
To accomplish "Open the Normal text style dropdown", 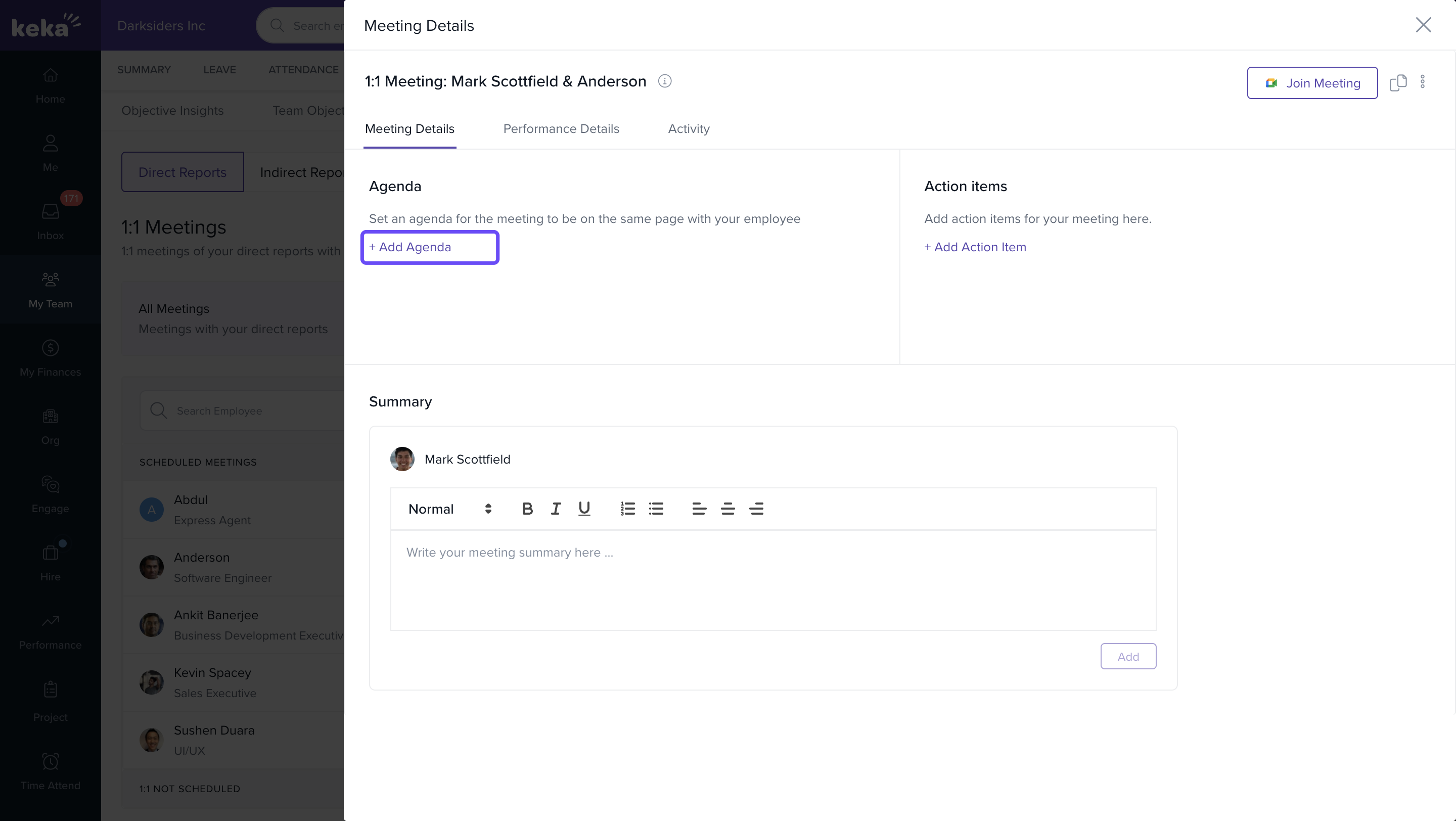I will [x=450, y=509].
